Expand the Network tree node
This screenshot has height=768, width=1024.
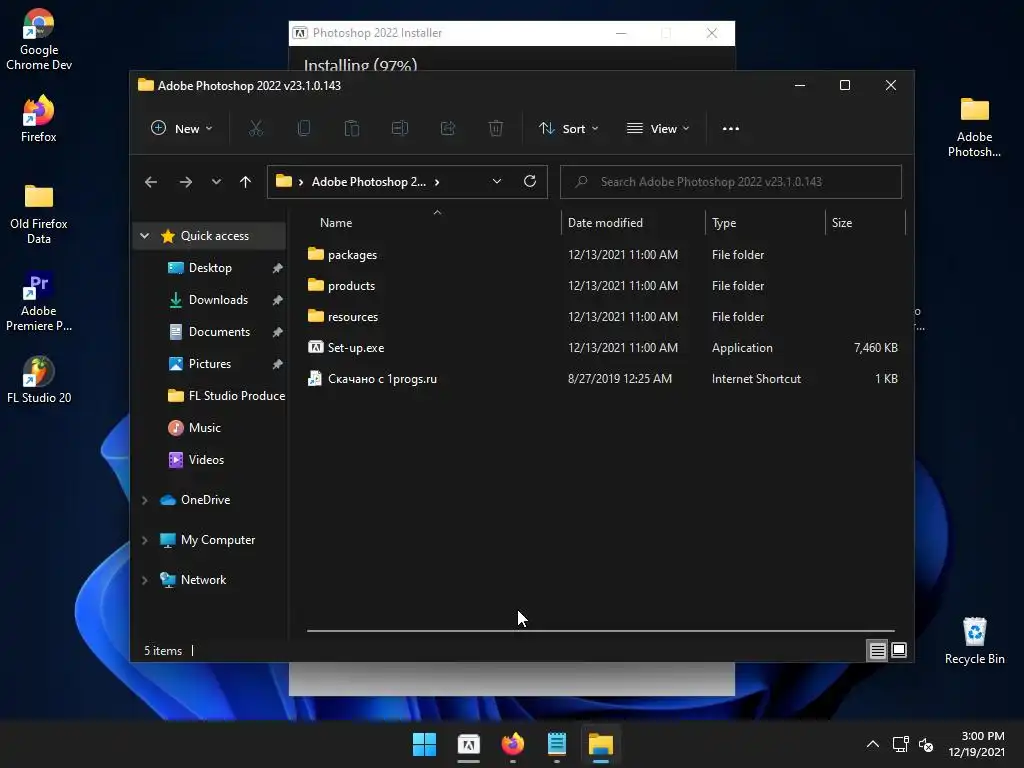tap(145, 580)
